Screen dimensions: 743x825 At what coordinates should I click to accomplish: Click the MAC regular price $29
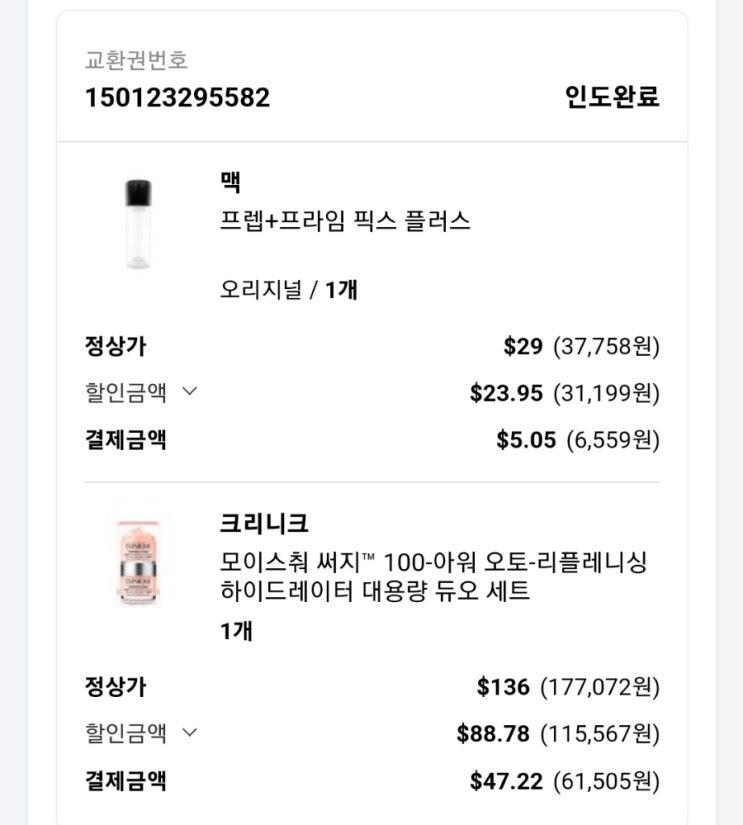tap(523, 347)
